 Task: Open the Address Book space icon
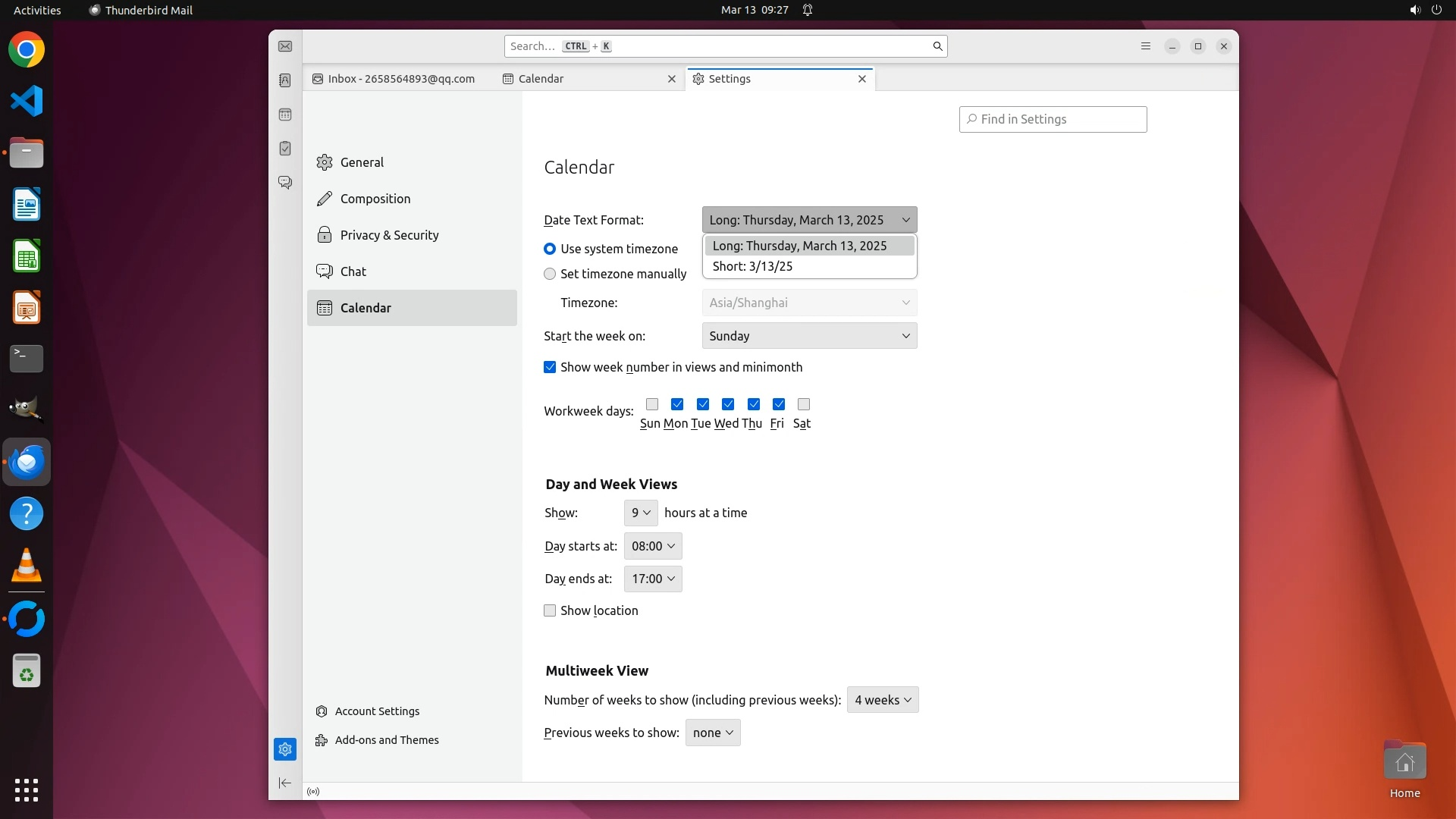pos(285,80)
